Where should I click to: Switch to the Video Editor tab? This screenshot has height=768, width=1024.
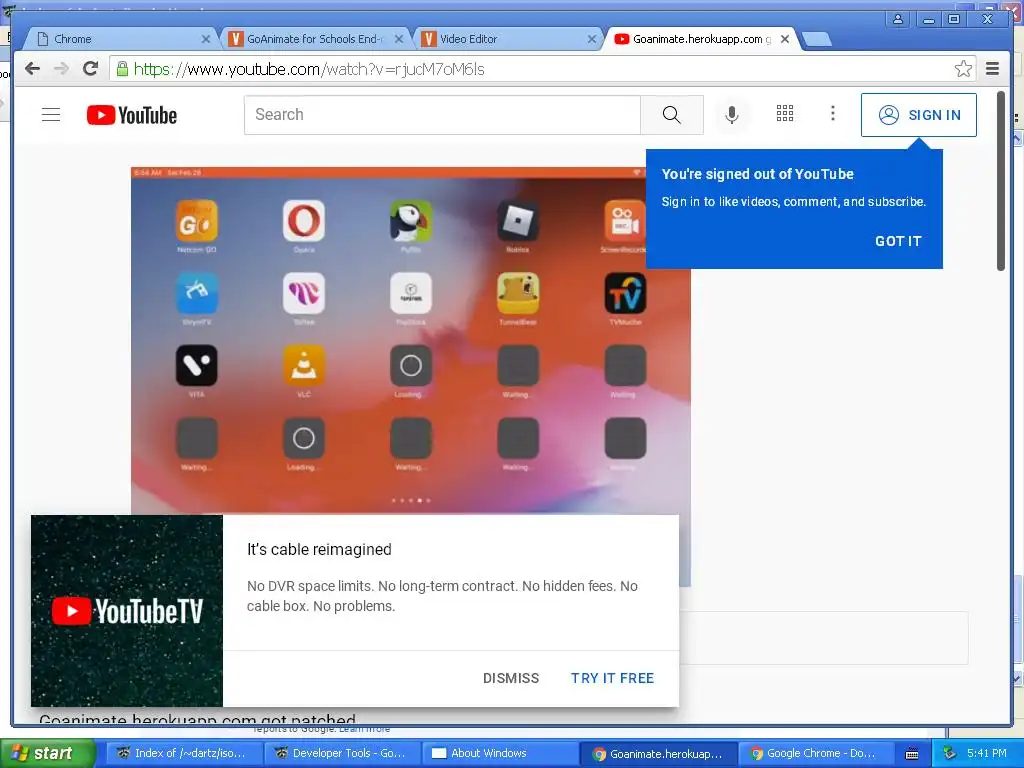tap(508, 39)
